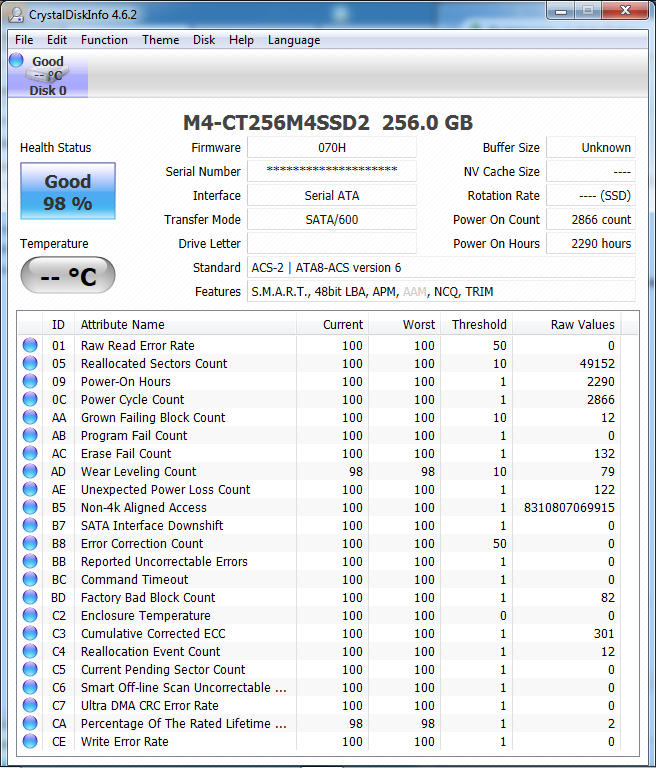This screenshot has width=656, height=768.
Task: Click the Write Error Rate attribute name
Action: pyautogui.click(x=124, y=742)
